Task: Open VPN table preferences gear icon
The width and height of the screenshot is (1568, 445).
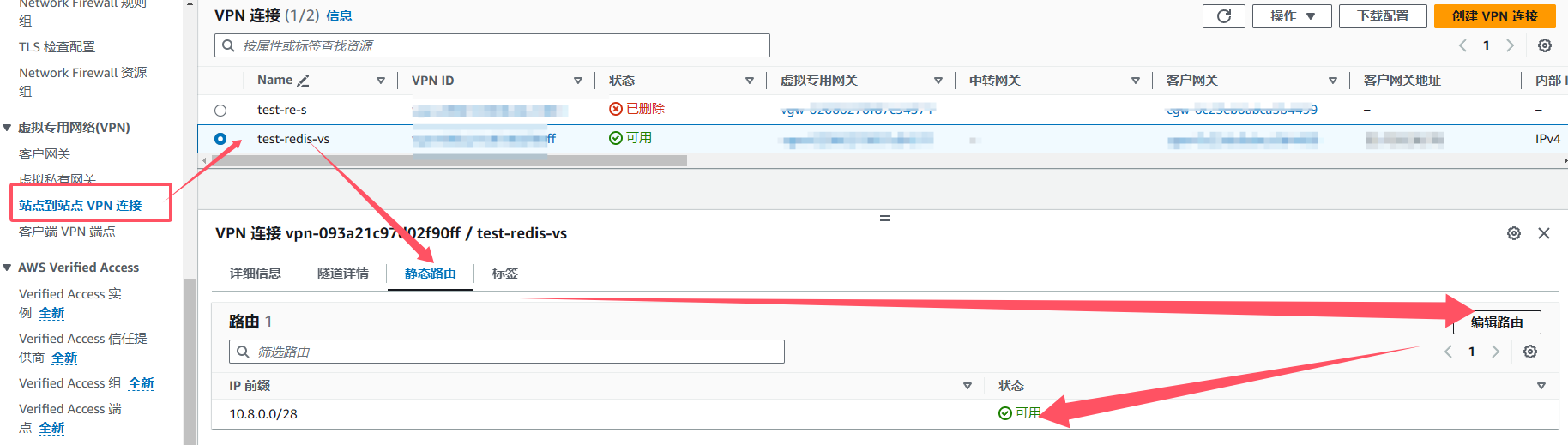Action: tap(1545, 45)
